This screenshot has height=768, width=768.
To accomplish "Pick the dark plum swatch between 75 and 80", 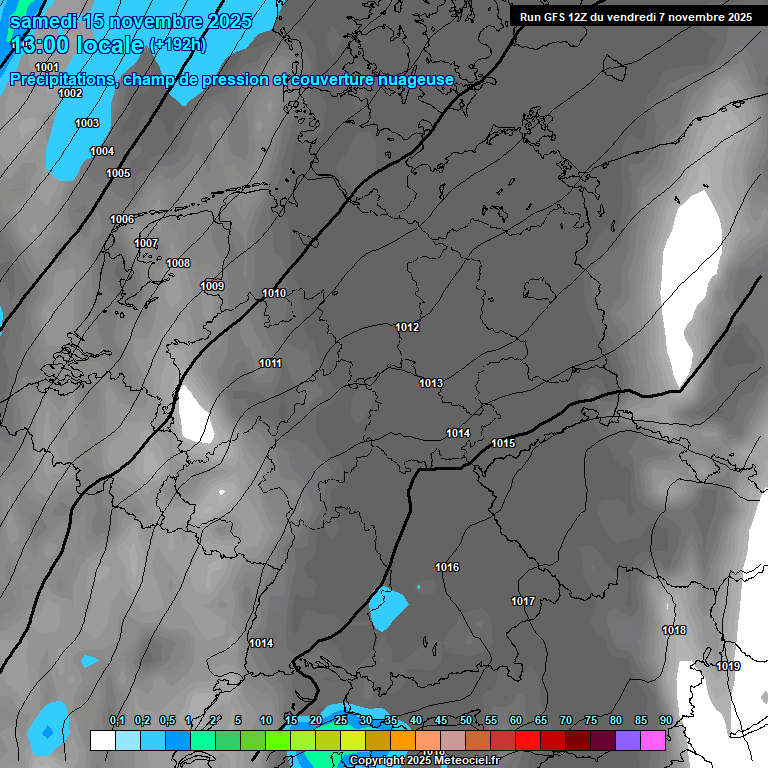I will point(602,740).
